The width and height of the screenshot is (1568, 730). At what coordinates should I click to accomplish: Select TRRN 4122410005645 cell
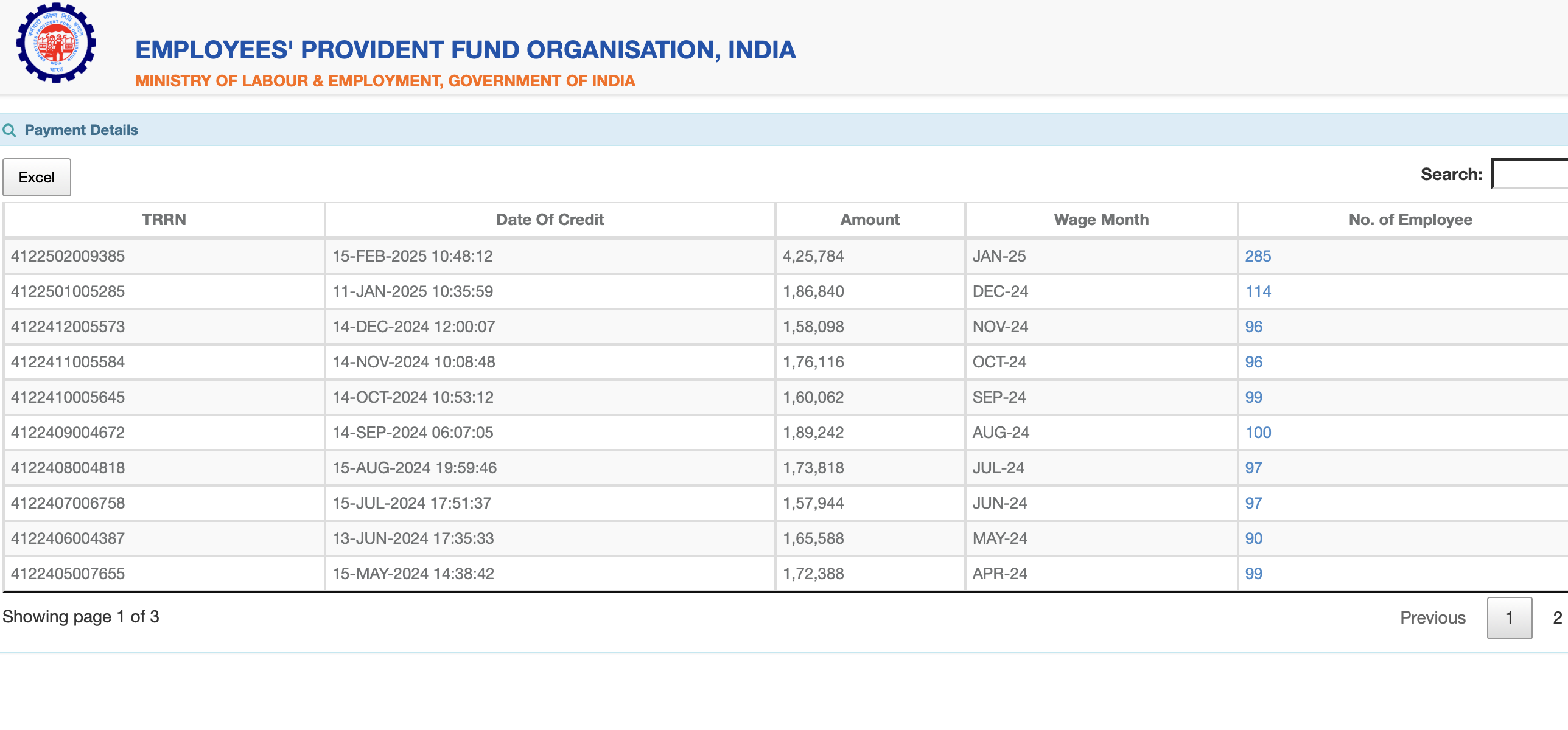(x=164, y=397)
